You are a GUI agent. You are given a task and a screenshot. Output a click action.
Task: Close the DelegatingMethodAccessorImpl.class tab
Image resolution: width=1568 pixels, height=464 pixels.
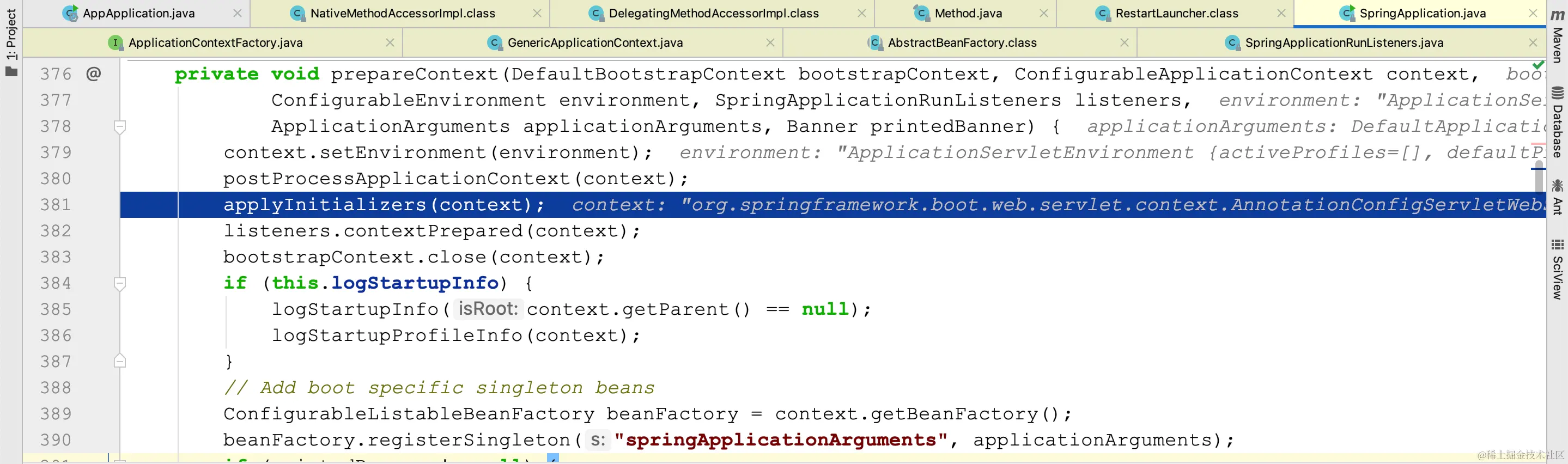[x=861, y=14]
